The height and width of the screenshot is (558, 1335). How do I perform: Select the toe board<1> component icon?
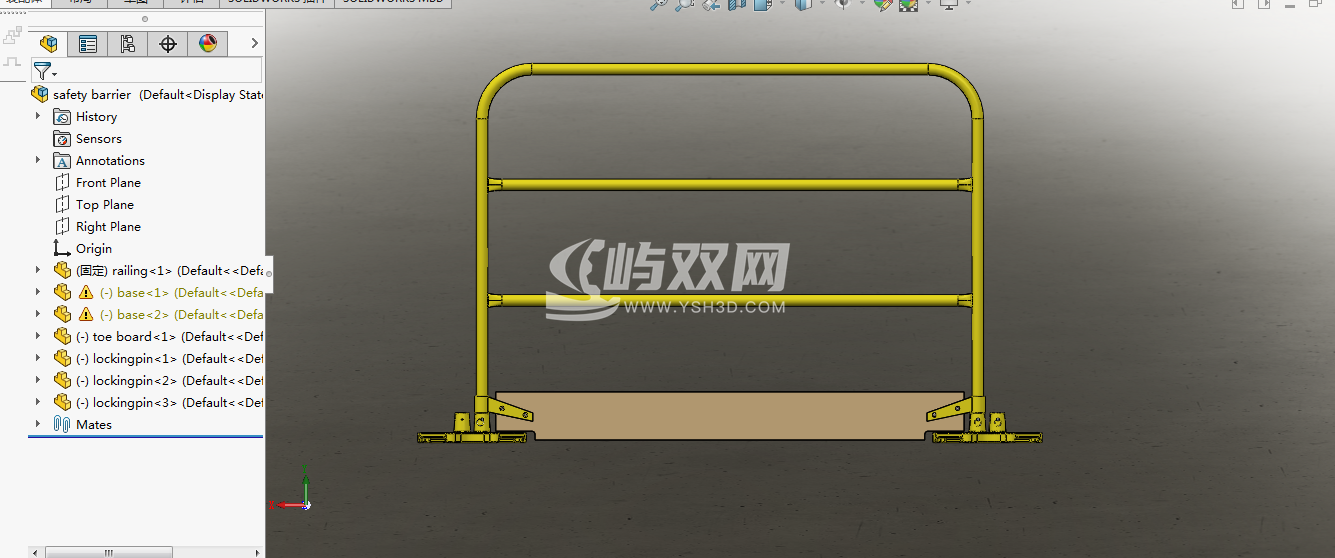pos(62,337)
